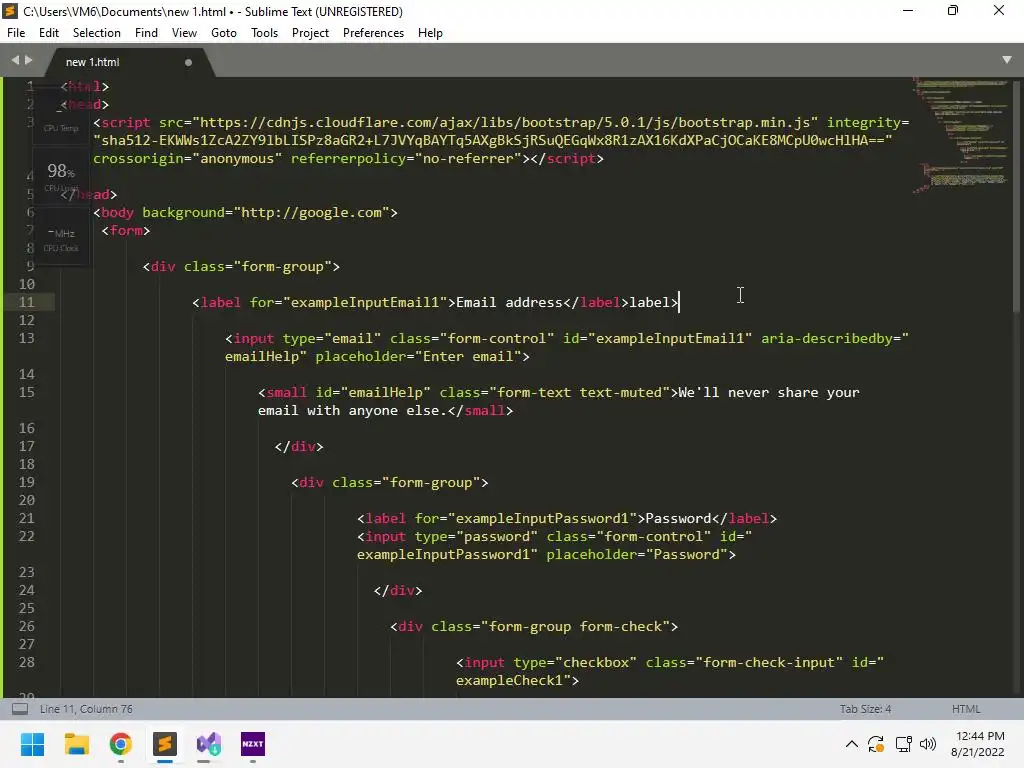Maximize the Sublime Text window

pos(953,11)
